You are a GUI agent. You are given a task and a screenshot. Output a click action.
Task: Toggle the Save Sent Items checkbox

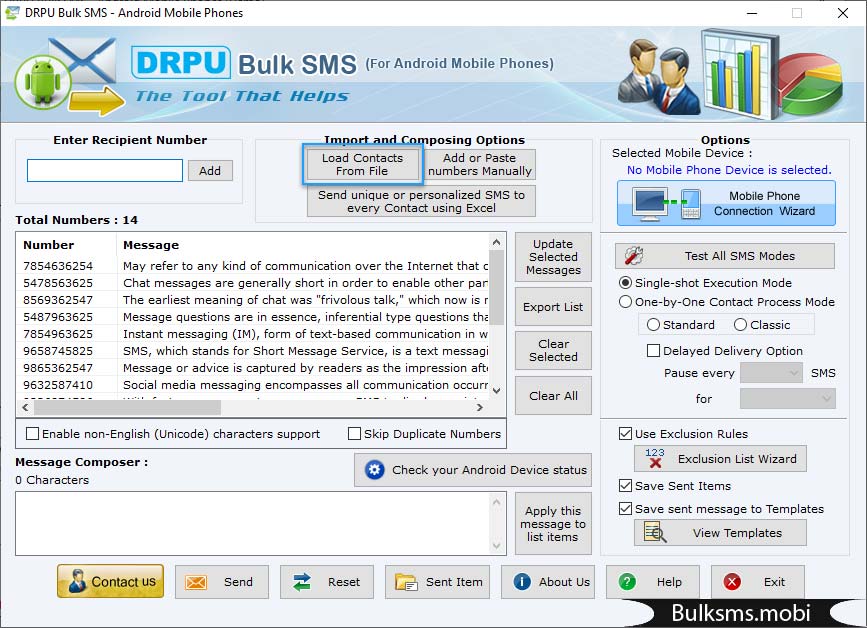click(625, 485)
